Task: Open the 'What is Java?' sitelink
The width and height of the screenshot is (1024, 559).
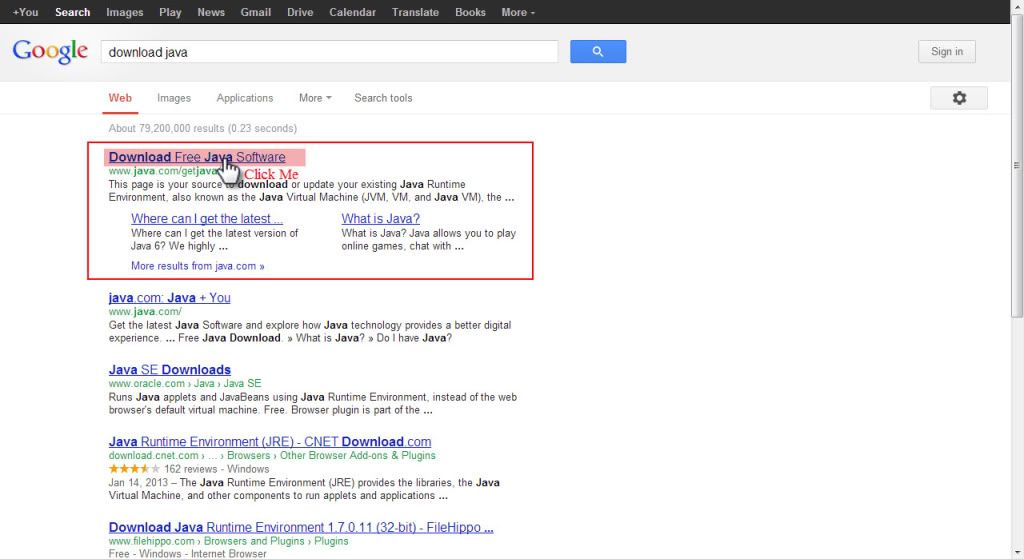Action: point(381,219)
